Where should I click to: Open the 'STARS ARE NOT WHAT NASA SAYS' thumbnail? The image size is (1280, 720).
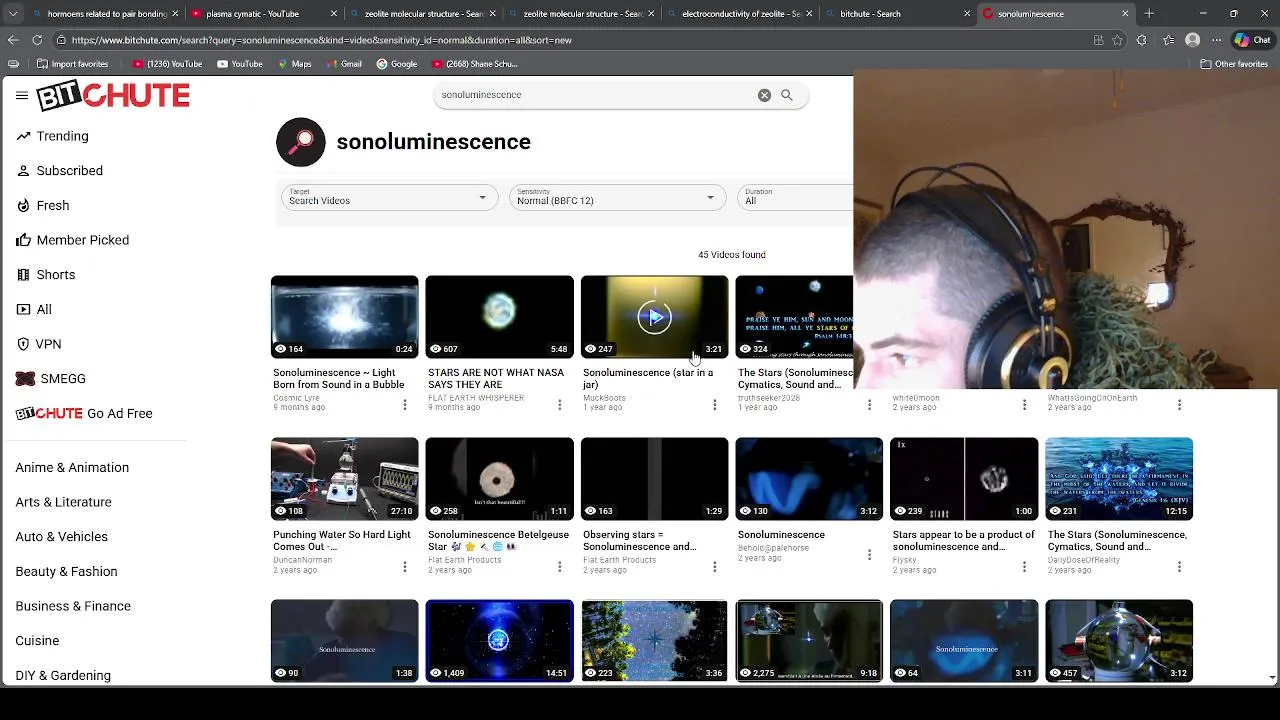[500, 317]
